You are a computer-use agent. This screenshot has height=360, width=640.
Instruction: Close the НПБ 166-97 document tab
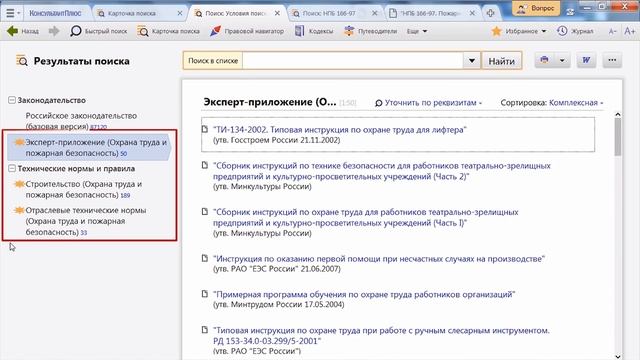coord(472,13)
